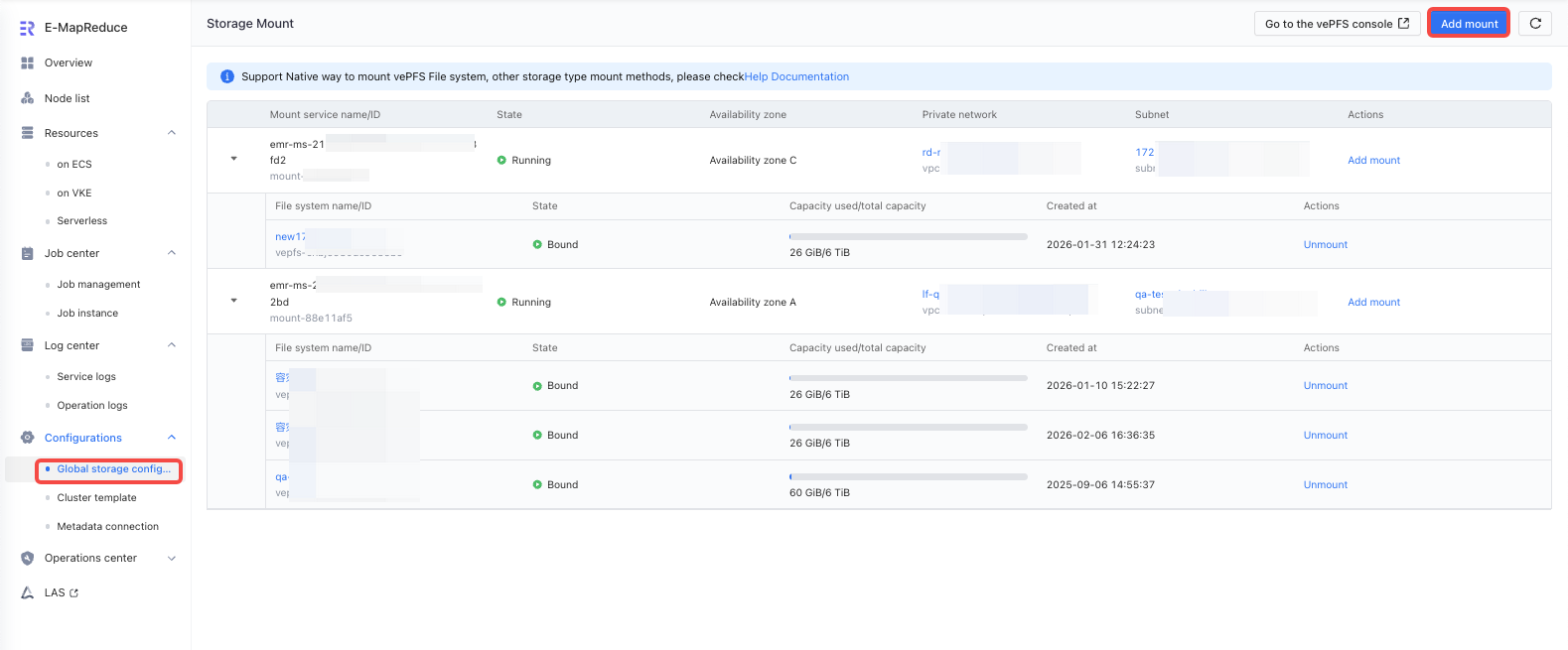Collapse the Availability zone A mount row triangle
Viewport: 1568px width, 650px height.
pos(234,301)
